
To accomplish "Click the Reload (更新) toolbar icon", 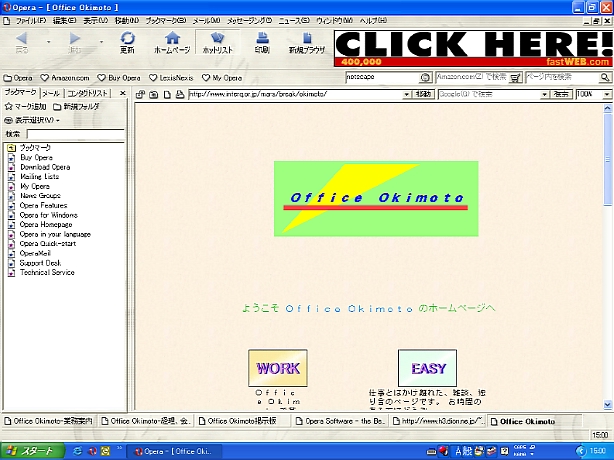I will pos(127,43).
